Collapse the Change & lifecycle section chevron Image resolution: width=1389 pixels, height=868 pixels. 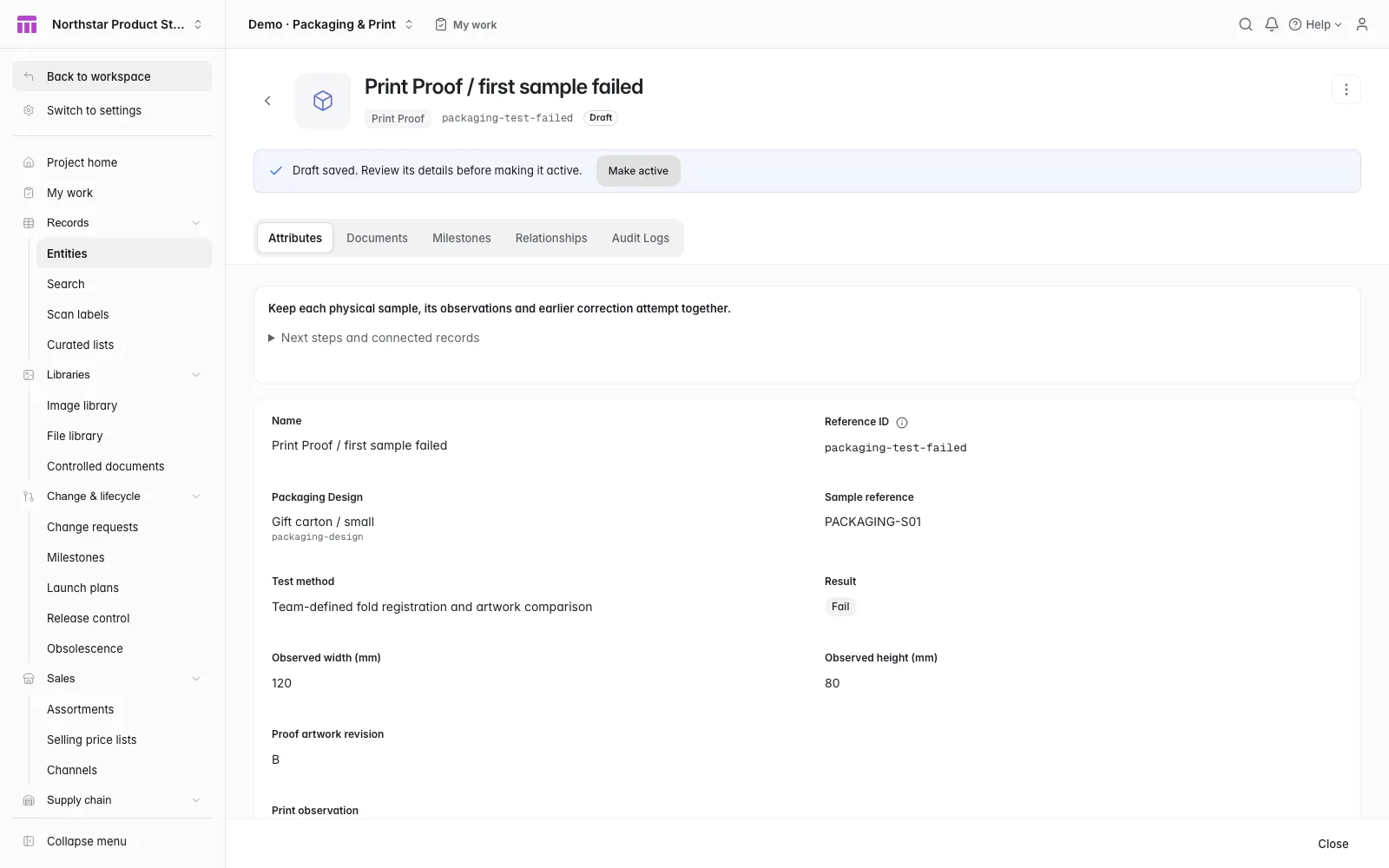pos(196,496)
